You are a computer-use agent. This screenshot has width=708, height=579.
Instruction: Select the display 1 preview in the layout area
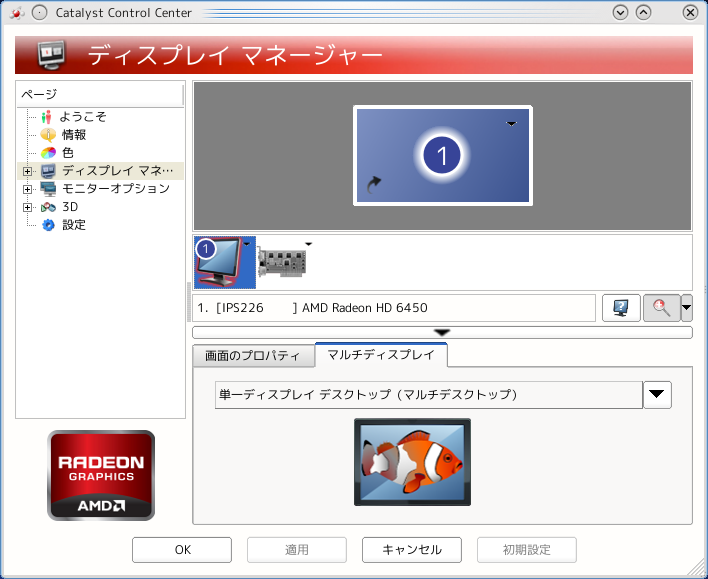(443, 155)
